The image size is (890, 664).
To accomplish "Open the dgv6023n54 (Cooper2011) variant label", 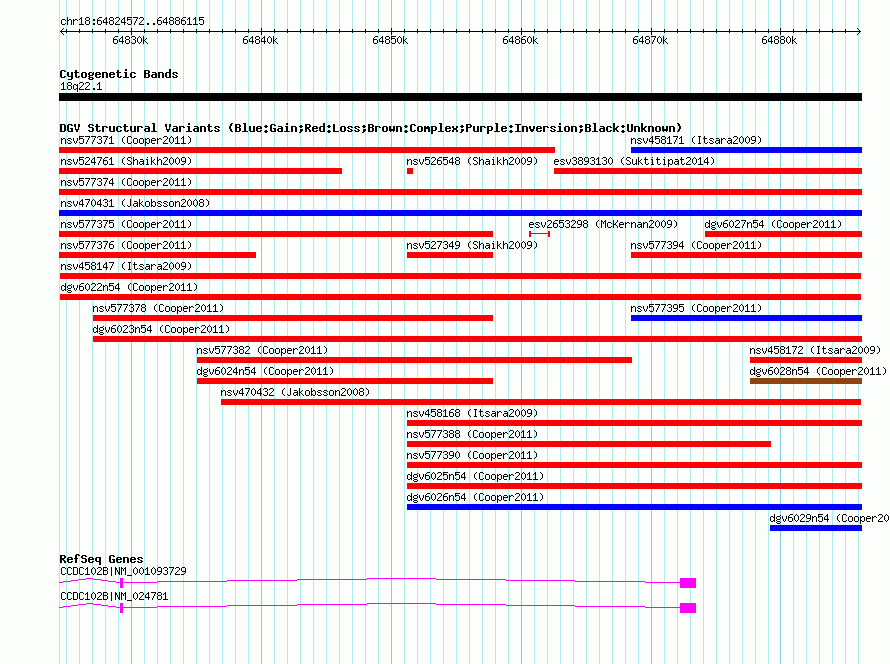I will coord(161,329).
